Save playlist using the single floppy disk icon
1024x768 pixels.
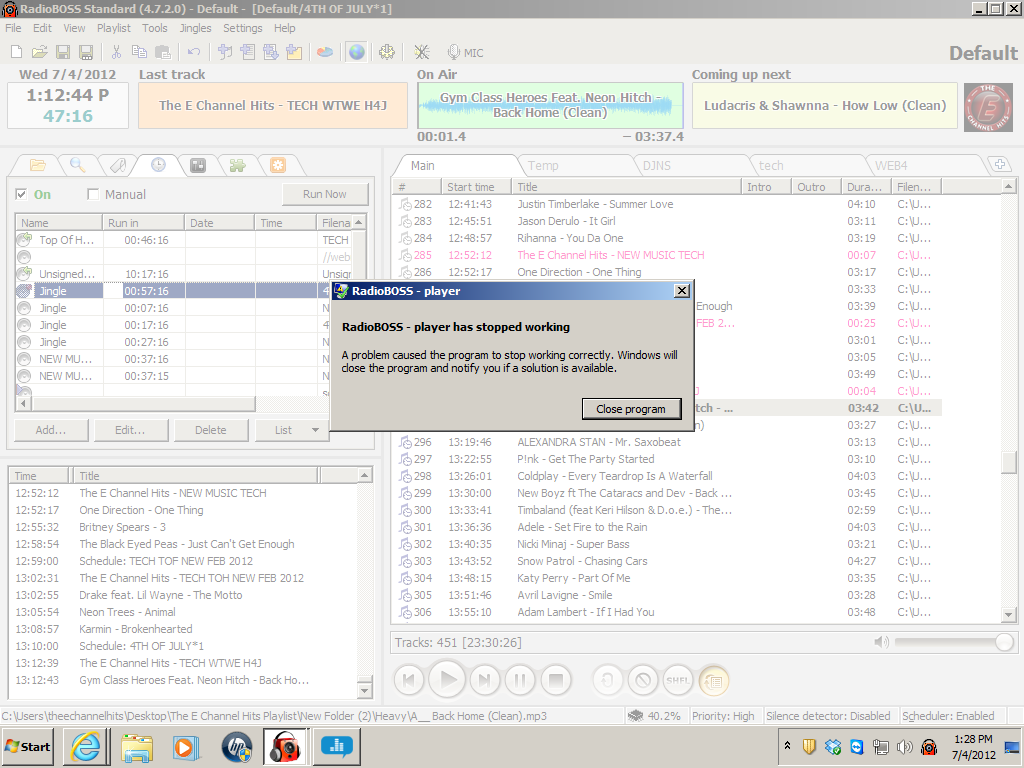pyautogui.click(x=63, y=52)
